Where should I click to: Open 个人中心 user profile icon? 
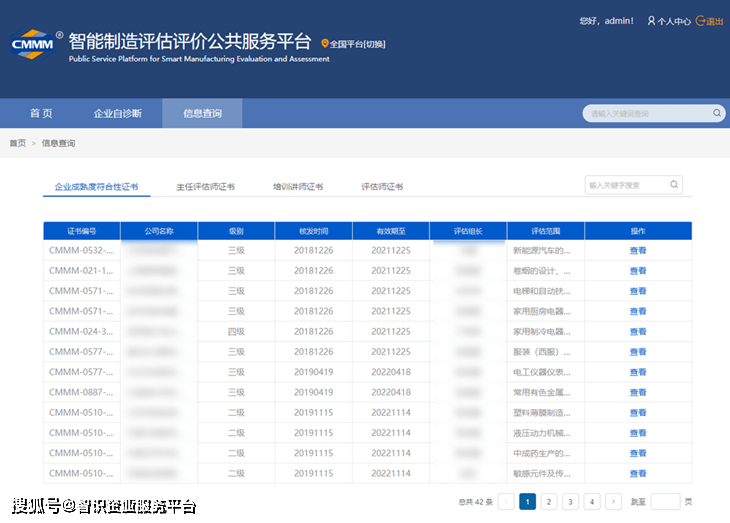pos(651,21)
